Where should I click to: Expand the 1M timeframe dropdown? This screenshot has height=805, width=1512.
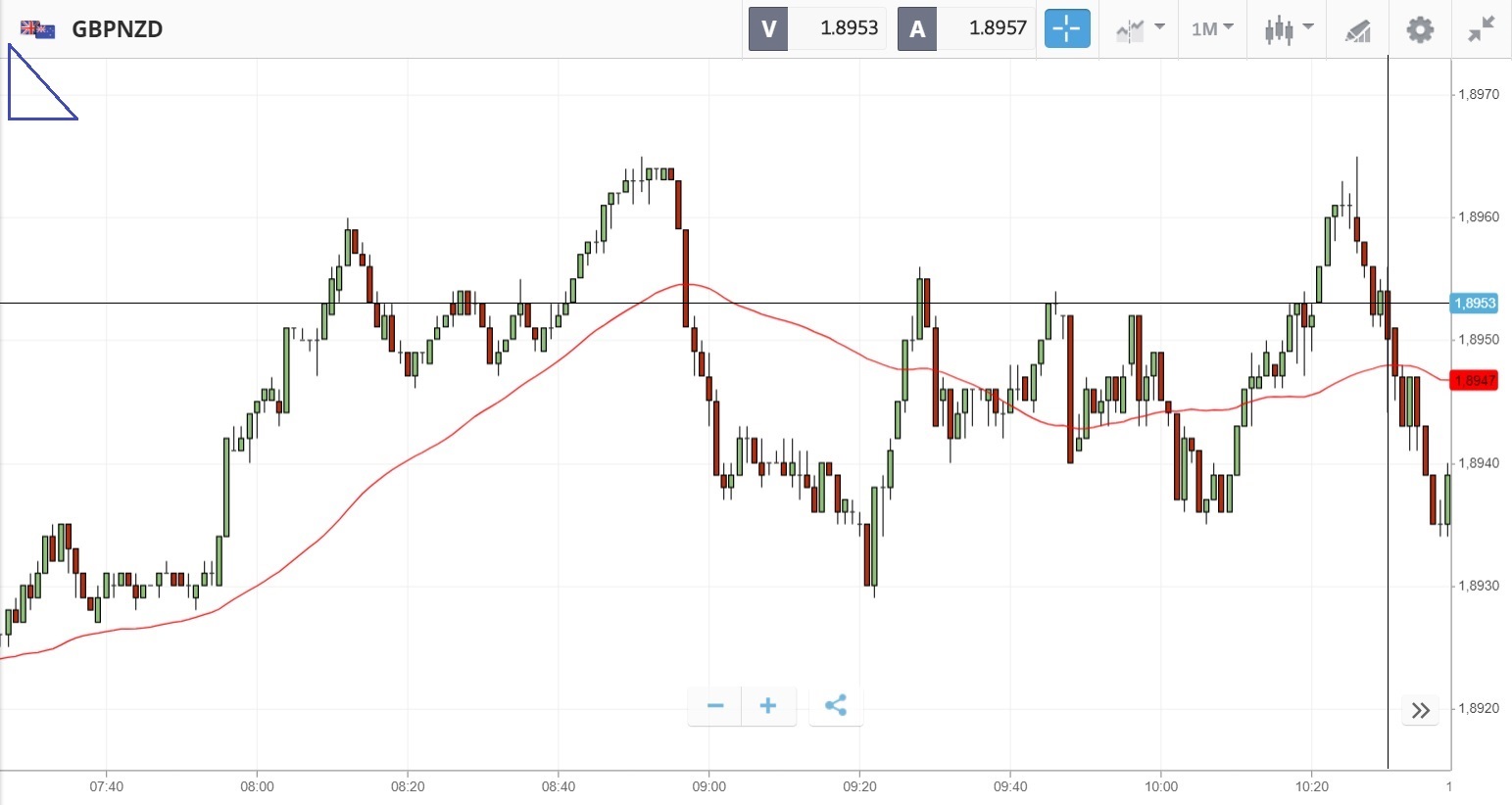(1212, 29)
